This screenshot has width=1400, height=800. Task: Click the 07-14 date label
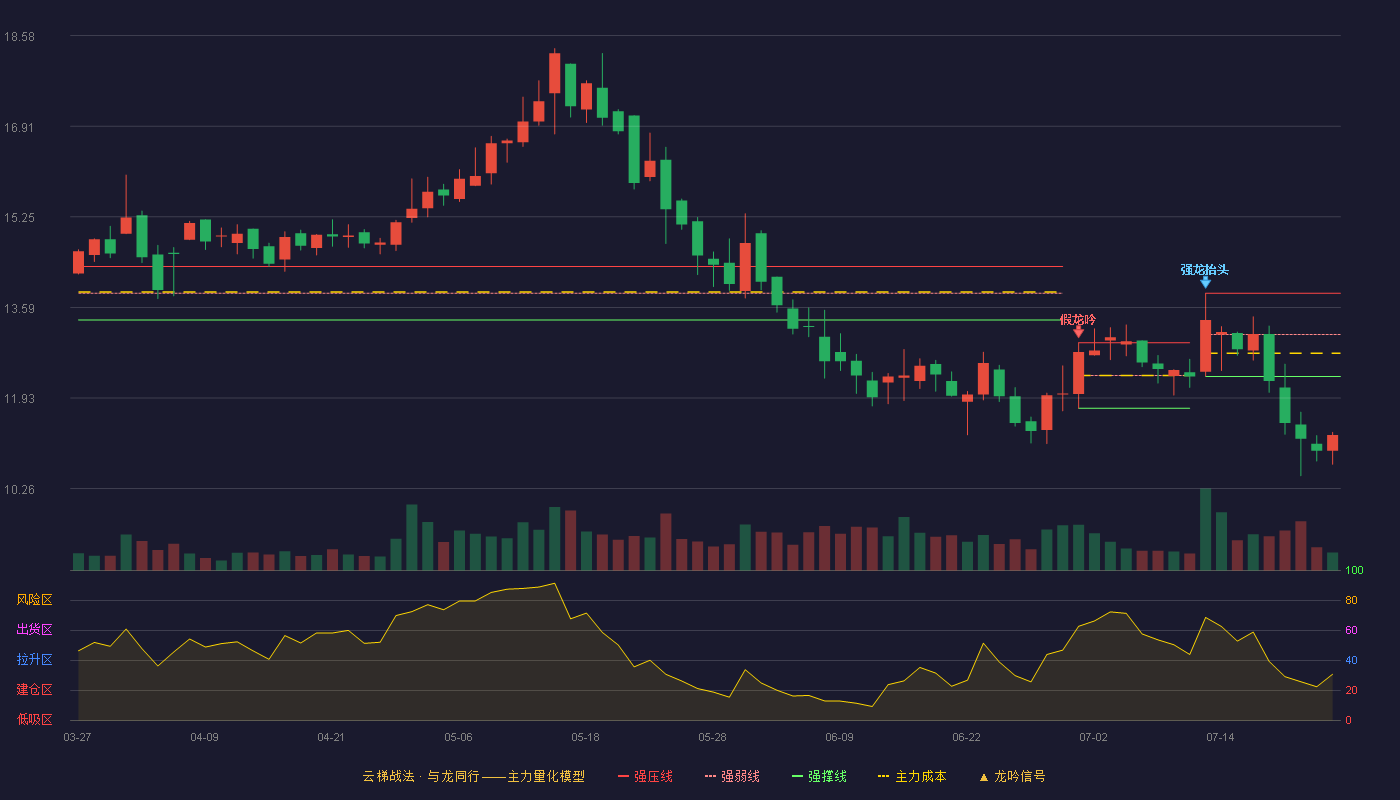click(x=1220, y=737)
